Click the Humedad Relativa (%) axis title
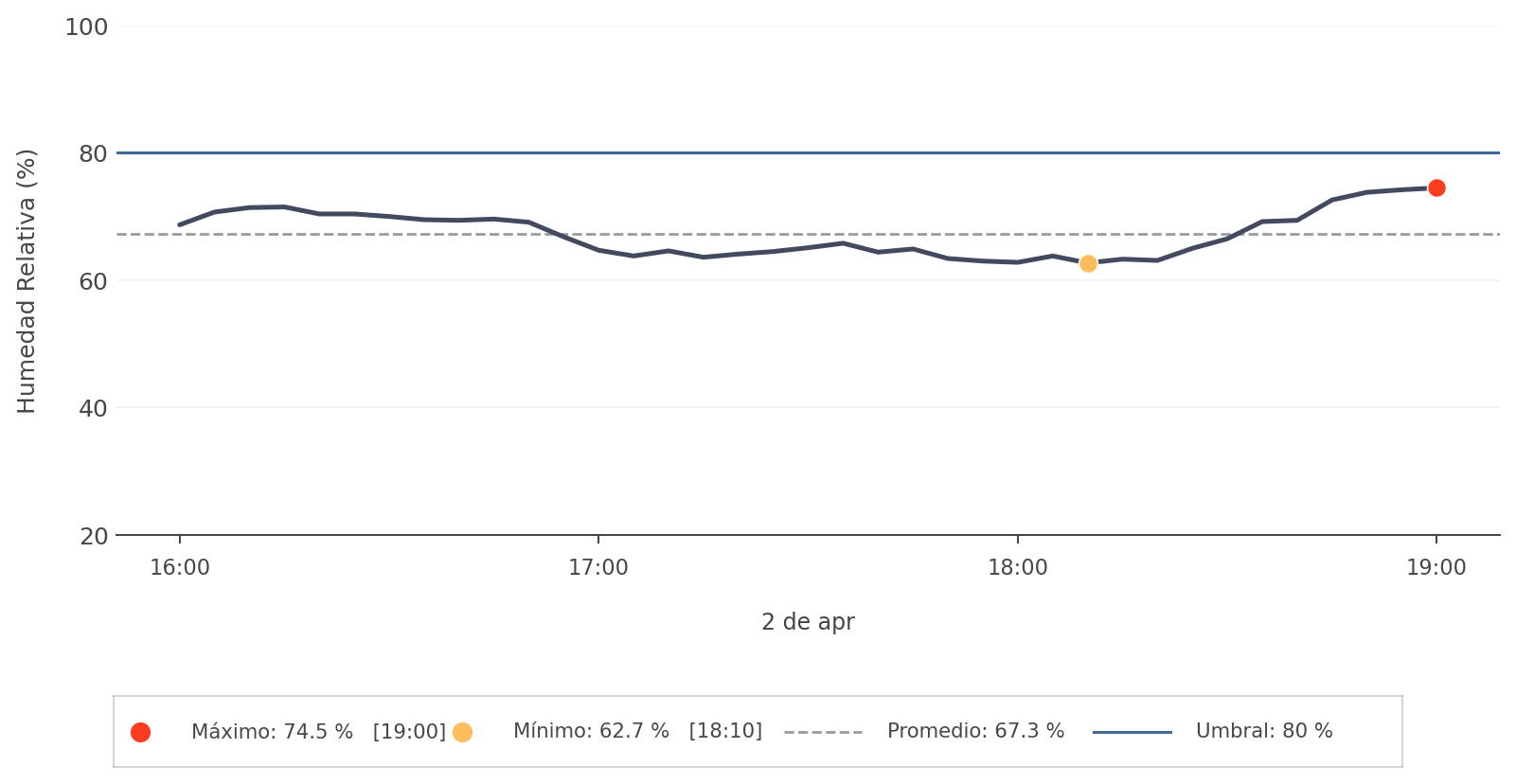This screenshot has width=1516, height=784. pos(27,281)
